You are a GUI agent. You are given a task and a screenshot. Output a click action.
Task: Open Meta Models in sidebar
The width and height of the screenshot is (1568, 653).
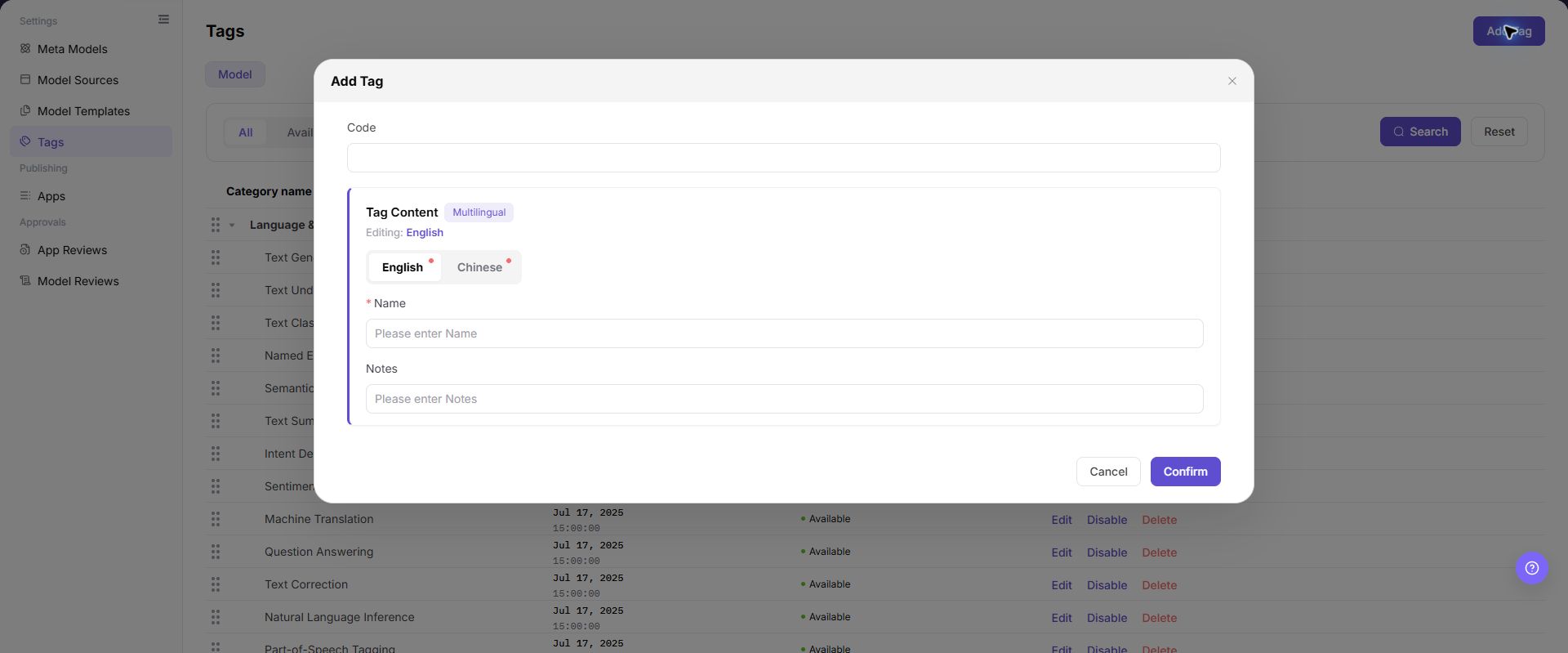point(91,49)
